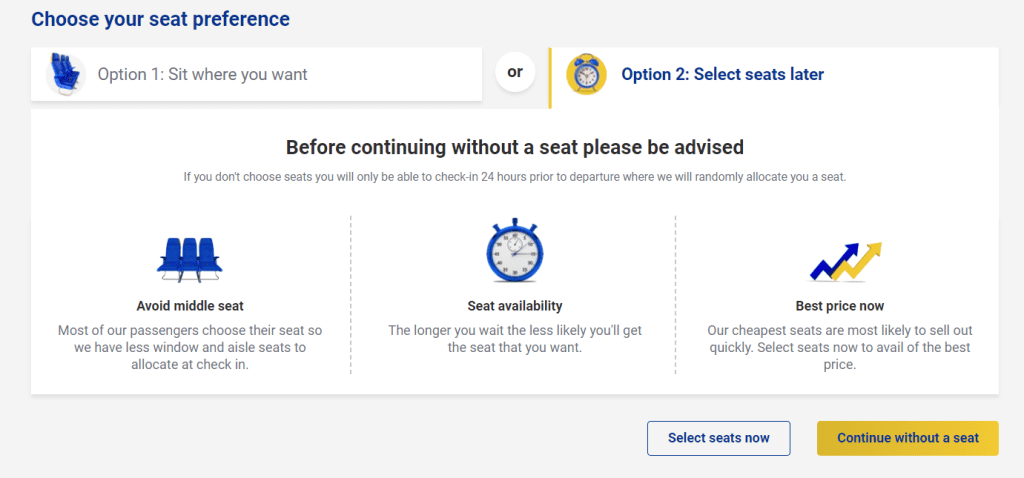
Task: Click the Before continuing without a seat heading
Action: click(x=515, y=147)
